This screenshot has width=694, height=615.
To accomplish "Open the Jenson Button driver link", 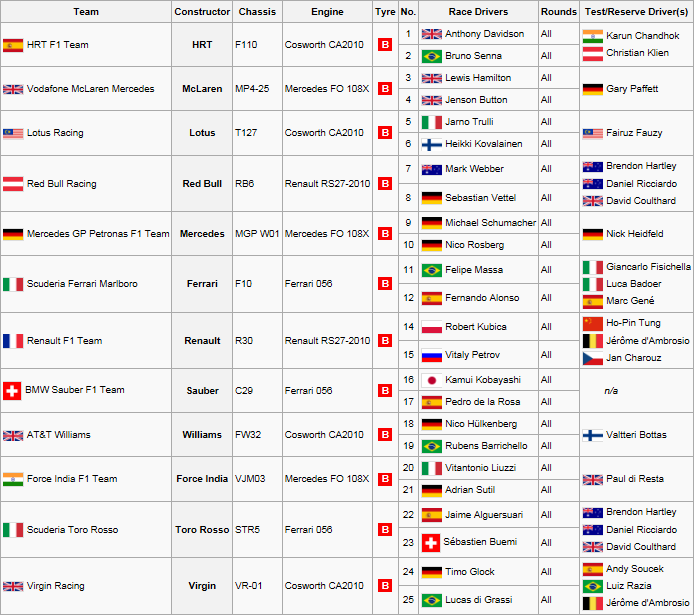I will point(476,100).
